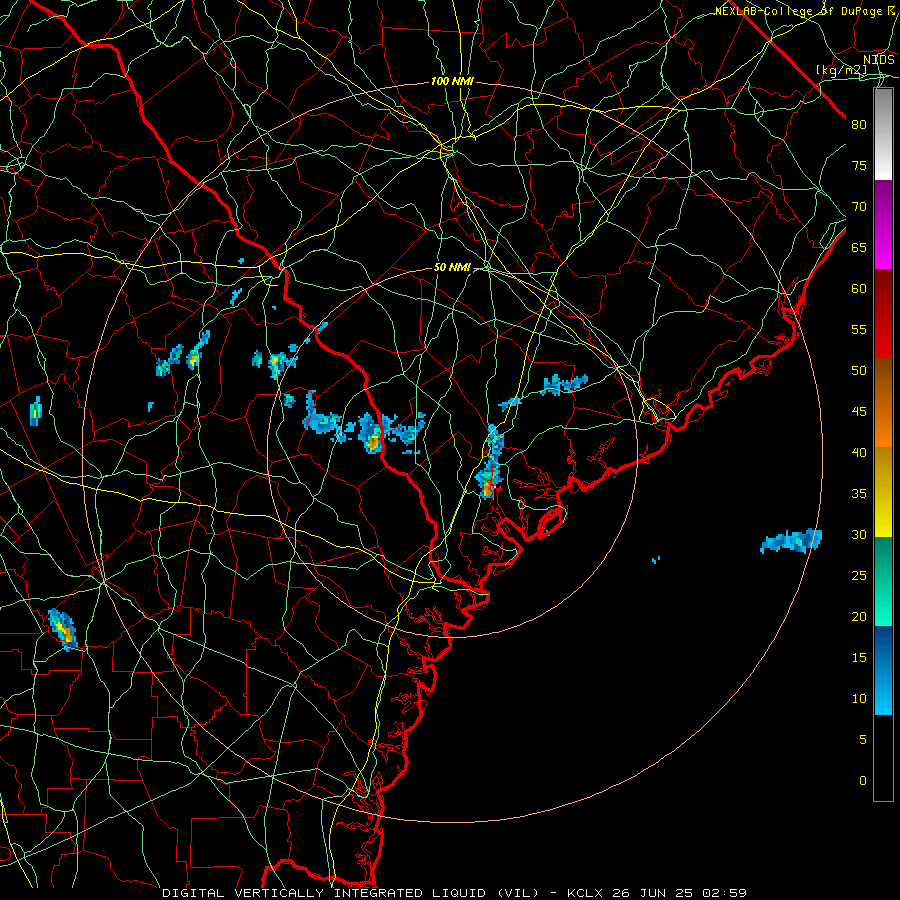Click the [kg/m2] units label
The width and height of the screenshot is (900, 900).
tap(841, 70)
